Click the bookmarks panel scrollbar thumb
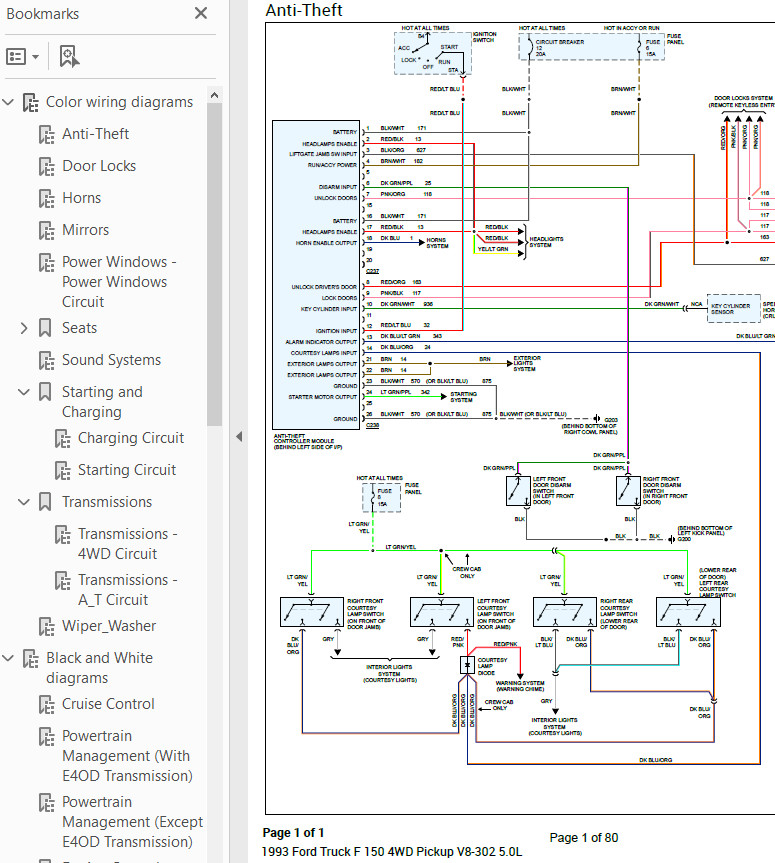This screenshot has height=863, width=775. click(215, 264)
